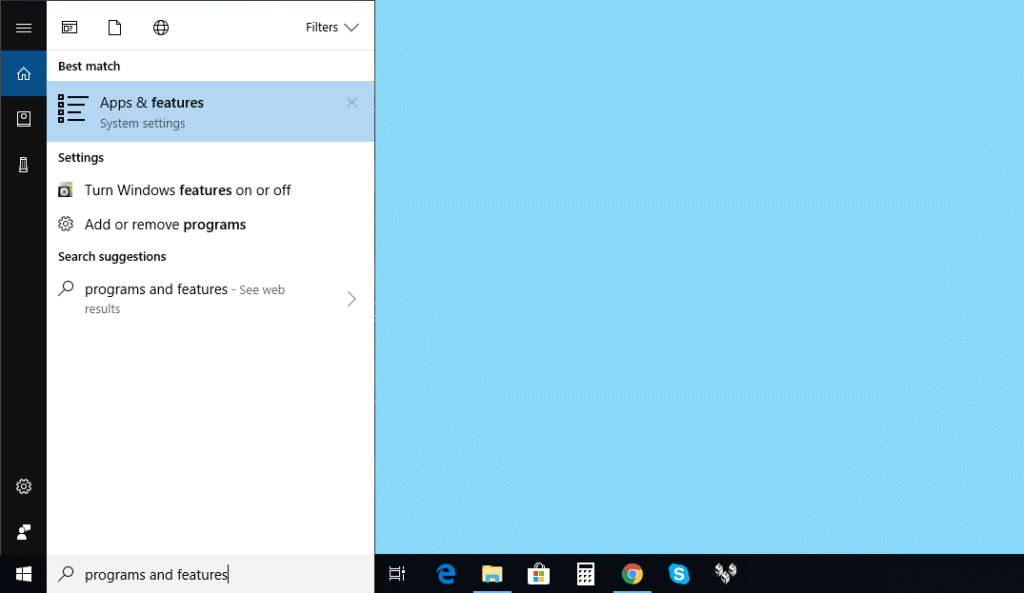
Task: Send feedback via Cortana feedback icon
Action: [x=23, y=531]
